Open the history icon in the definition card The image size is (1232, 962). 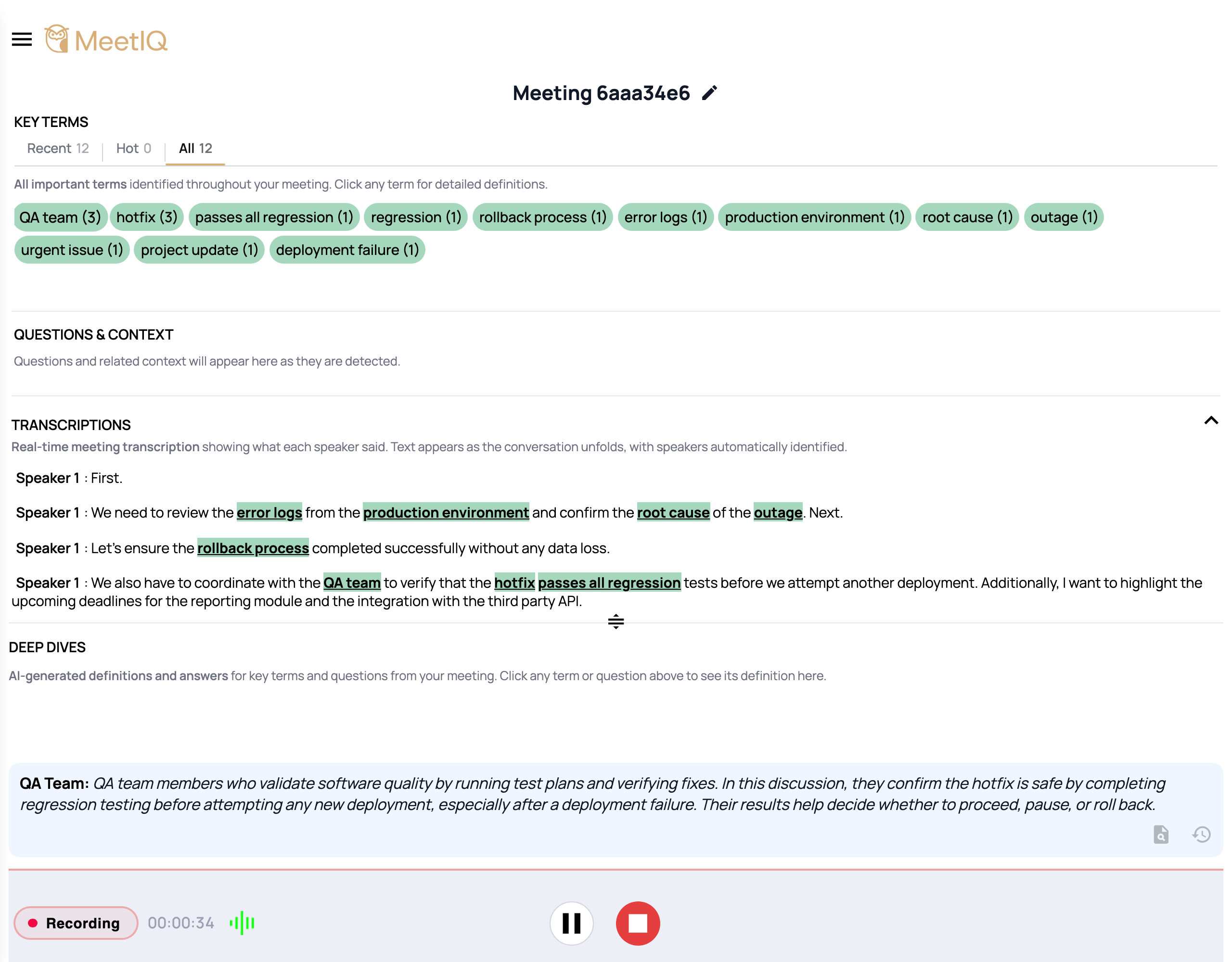click(1201, 834)
